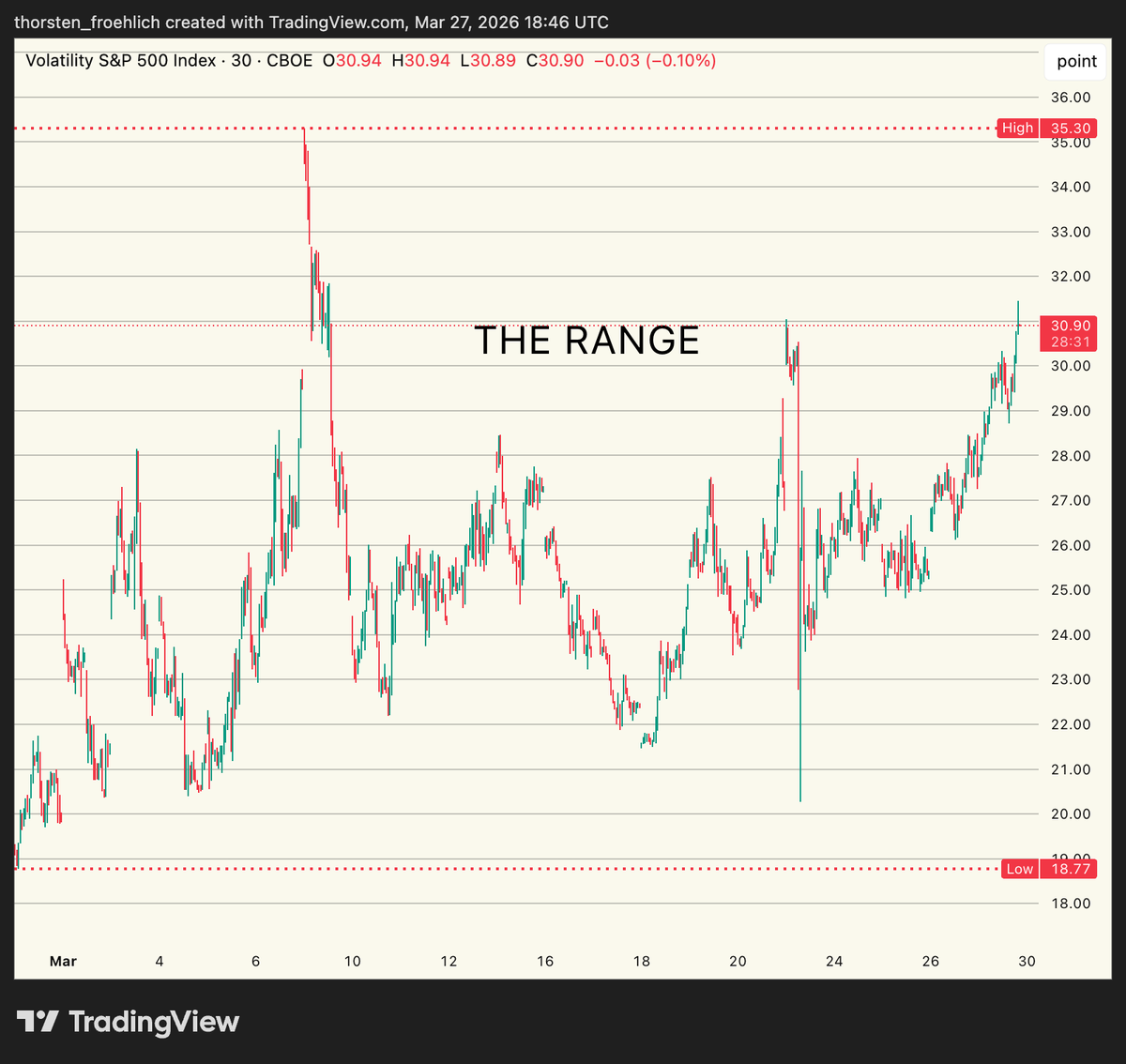Click date axis label 6

256,961
